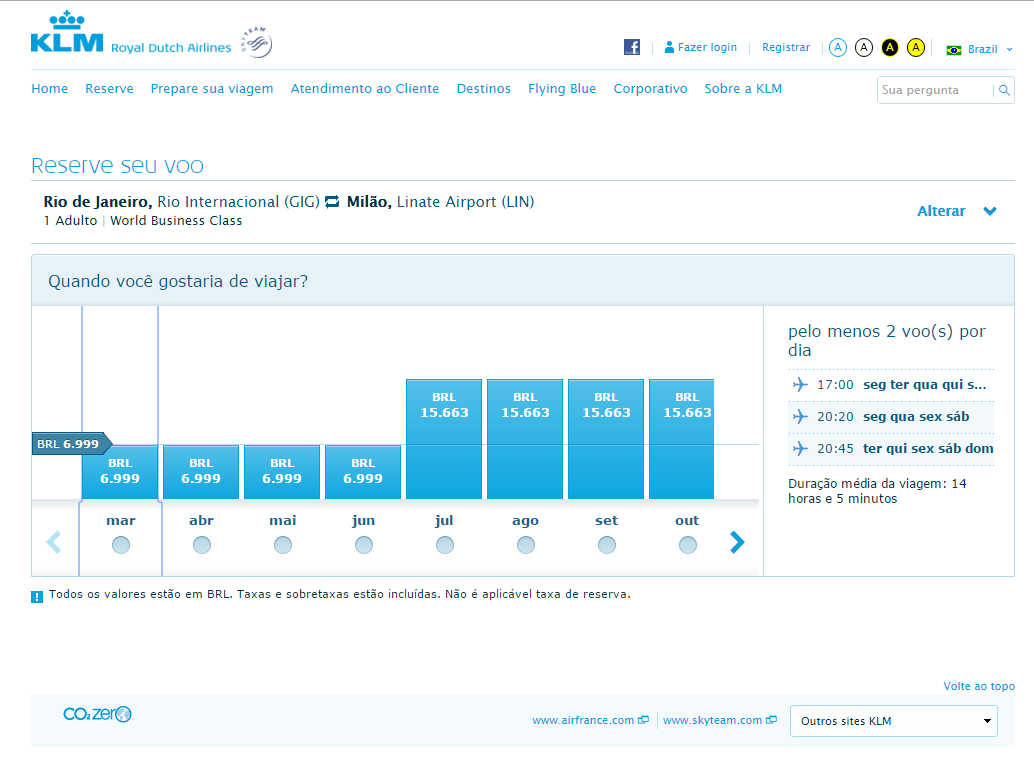Open the Flying Blue menu

click(562, 88)
